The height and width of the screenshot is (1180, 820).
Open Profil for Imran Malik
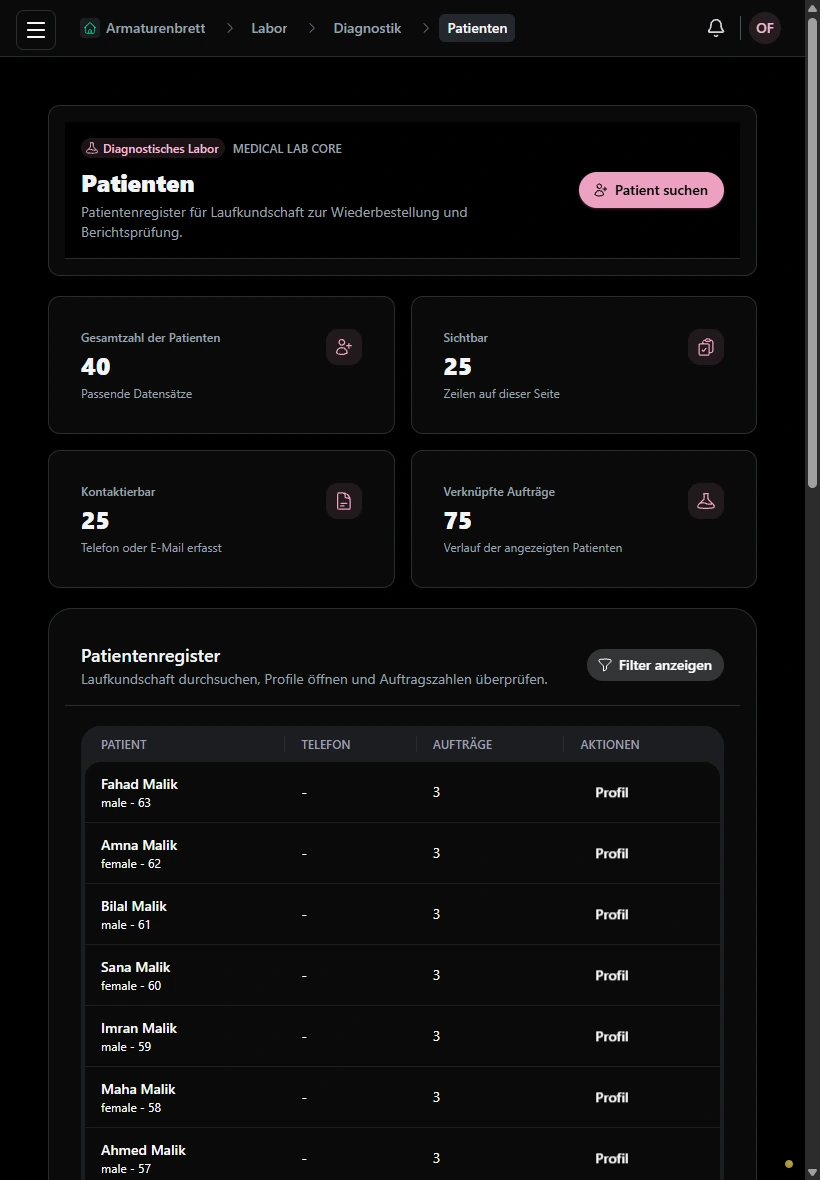(x=612, y=1036)
